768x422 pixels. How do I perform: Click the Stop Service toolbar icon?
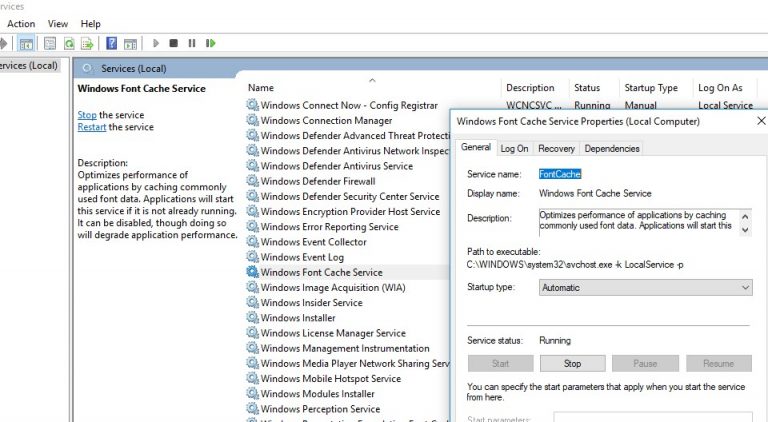tap(173, 43)
